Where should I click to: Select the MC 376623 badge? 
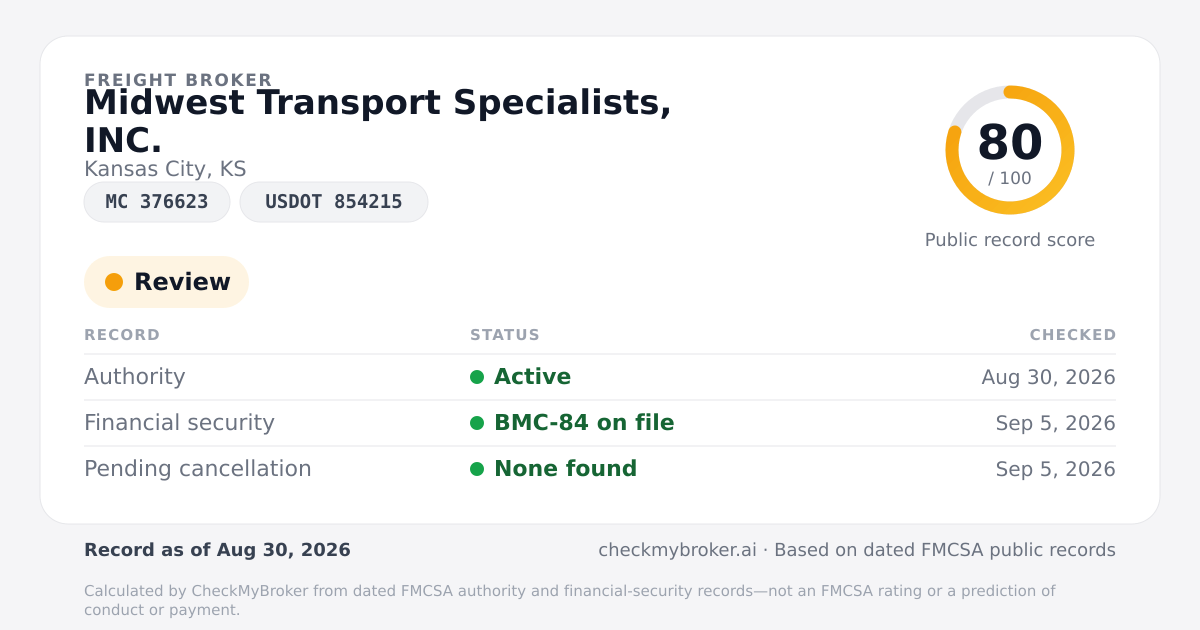coord(157,202)
